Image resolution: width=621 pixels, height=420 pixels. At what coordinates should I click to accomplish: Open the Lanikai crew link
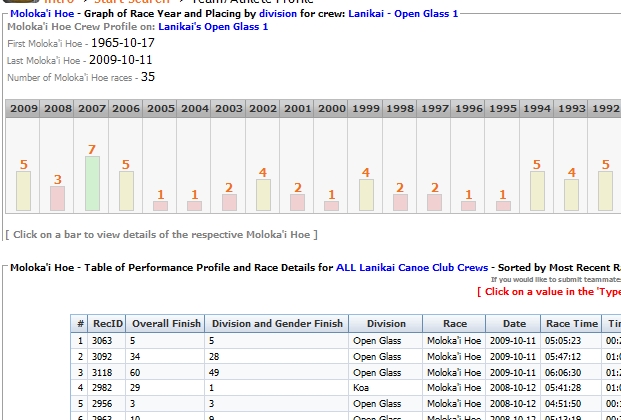pos(364,14)
